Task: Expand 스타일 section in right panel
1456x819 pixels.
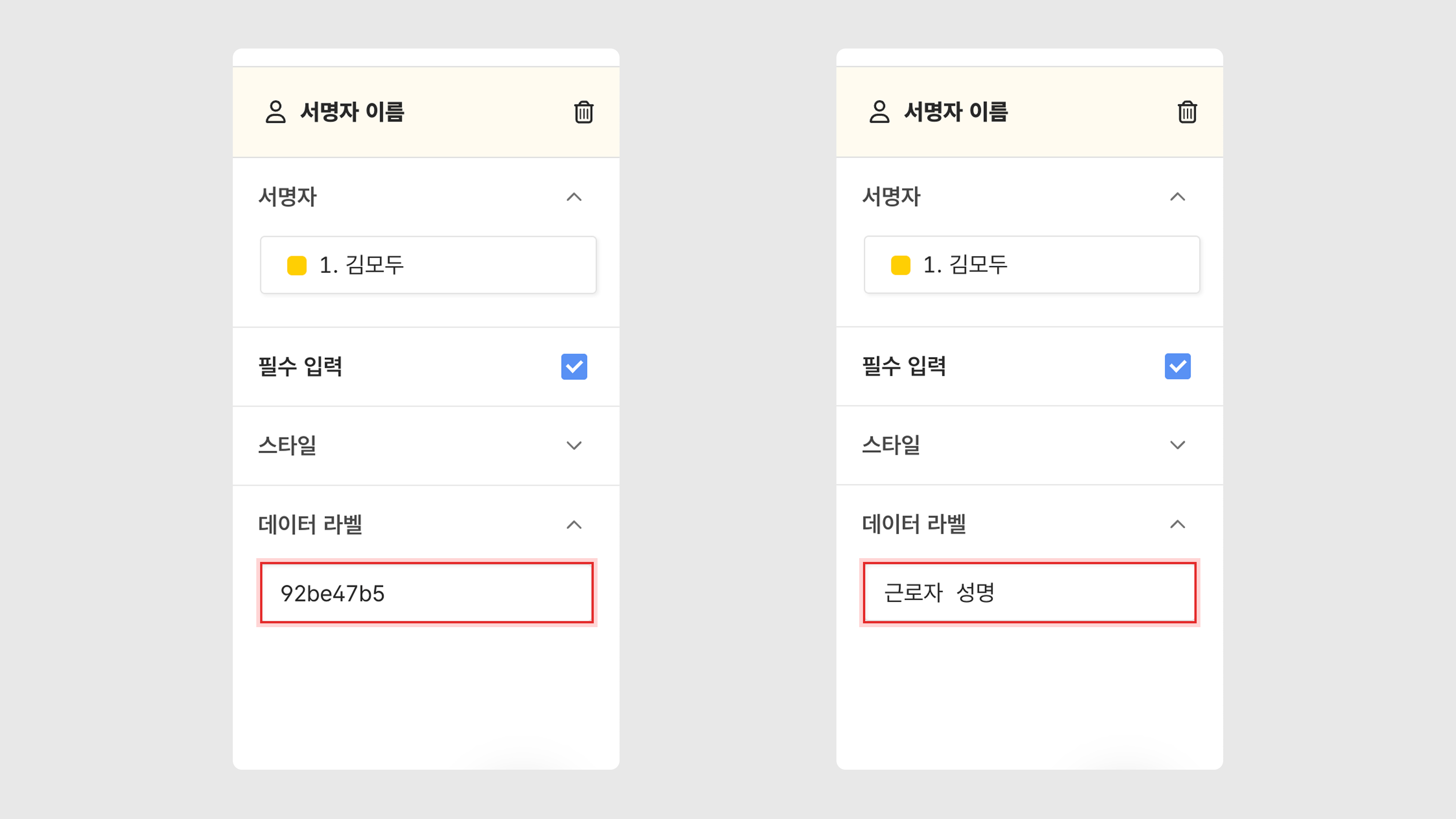Action: [1177, 446]
